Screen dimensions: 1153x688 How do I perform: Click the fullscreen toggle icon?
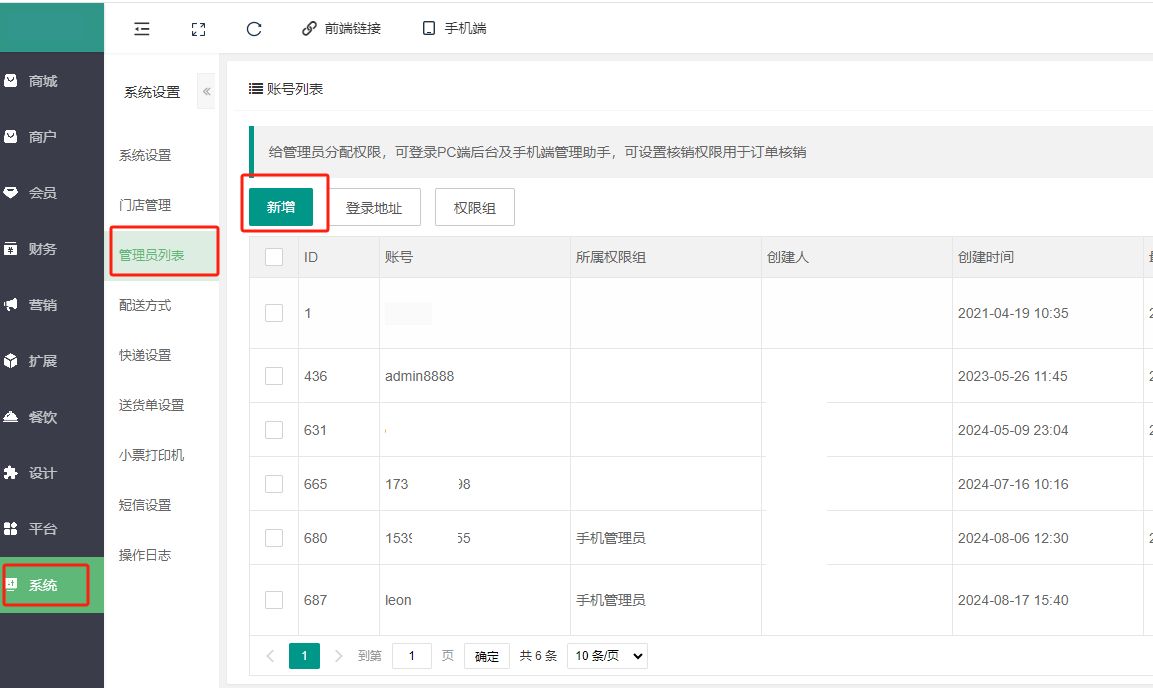(x=198, y=29)
